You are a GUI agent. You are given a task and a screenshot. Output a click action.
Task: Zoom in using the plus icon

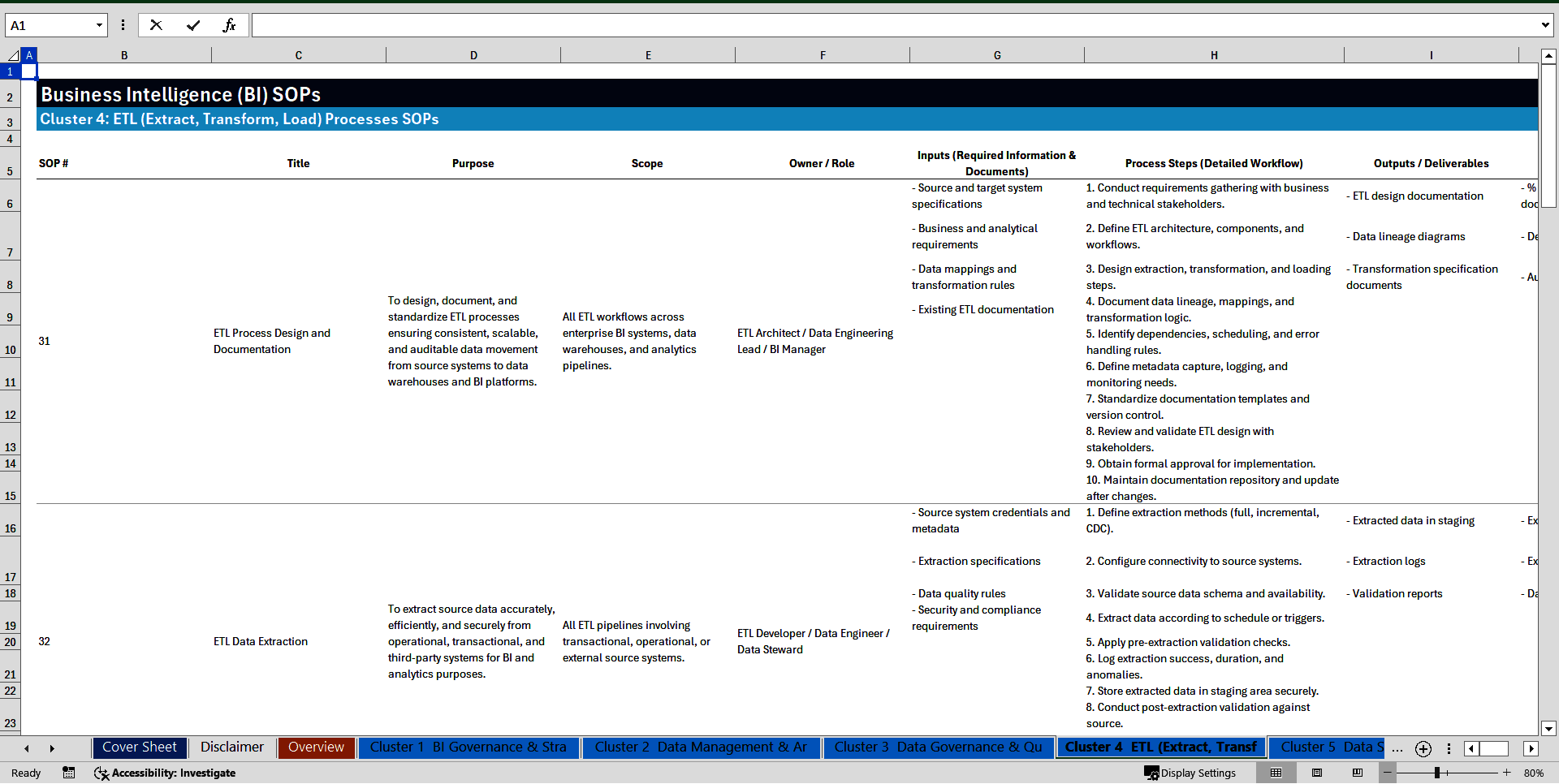(1507, 773)
